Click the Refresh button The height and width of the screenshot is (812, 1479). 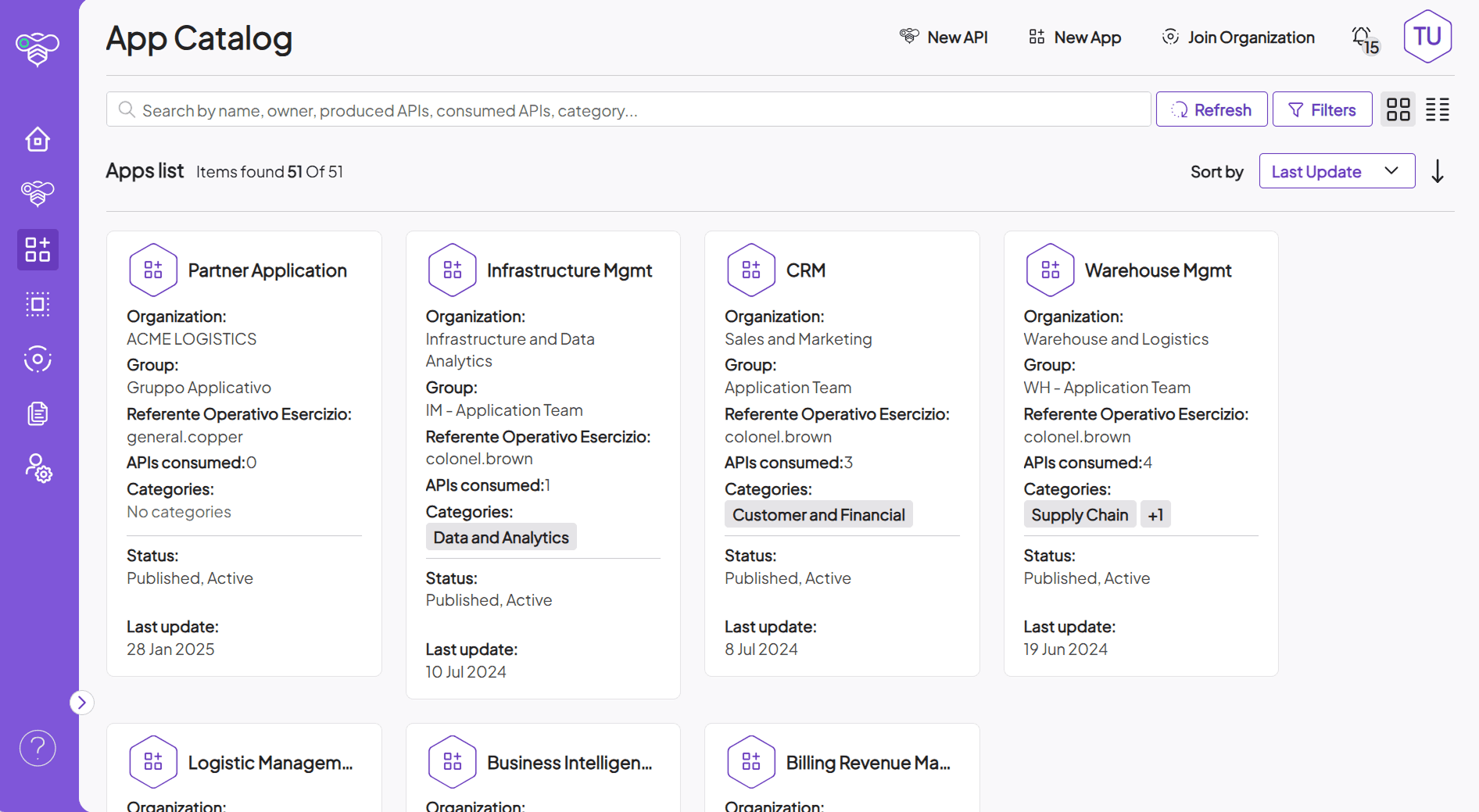[x=1211, y=109]
